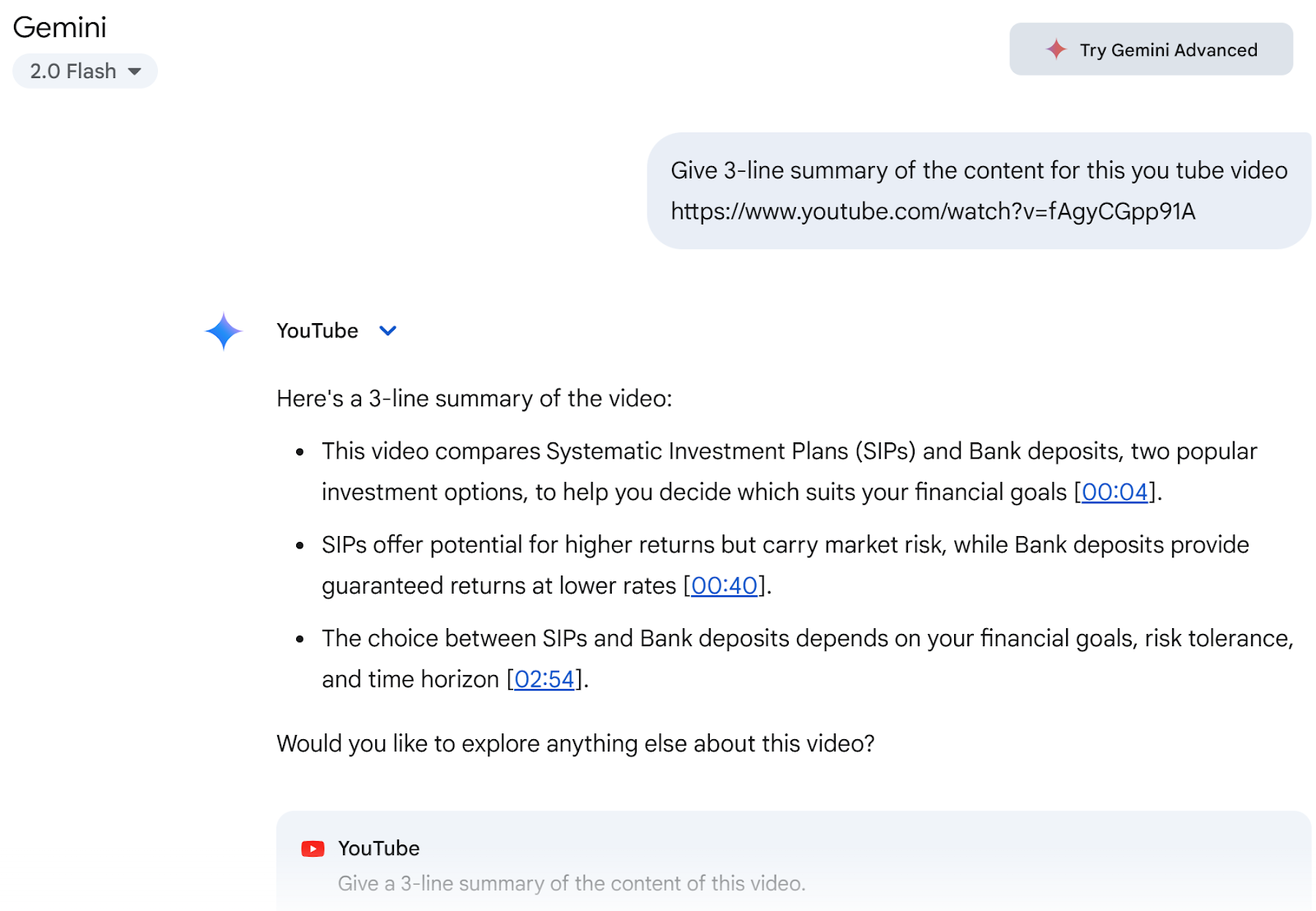
Task: Open the 00:40 timestamp link
Action: click(x=724, y=585)
